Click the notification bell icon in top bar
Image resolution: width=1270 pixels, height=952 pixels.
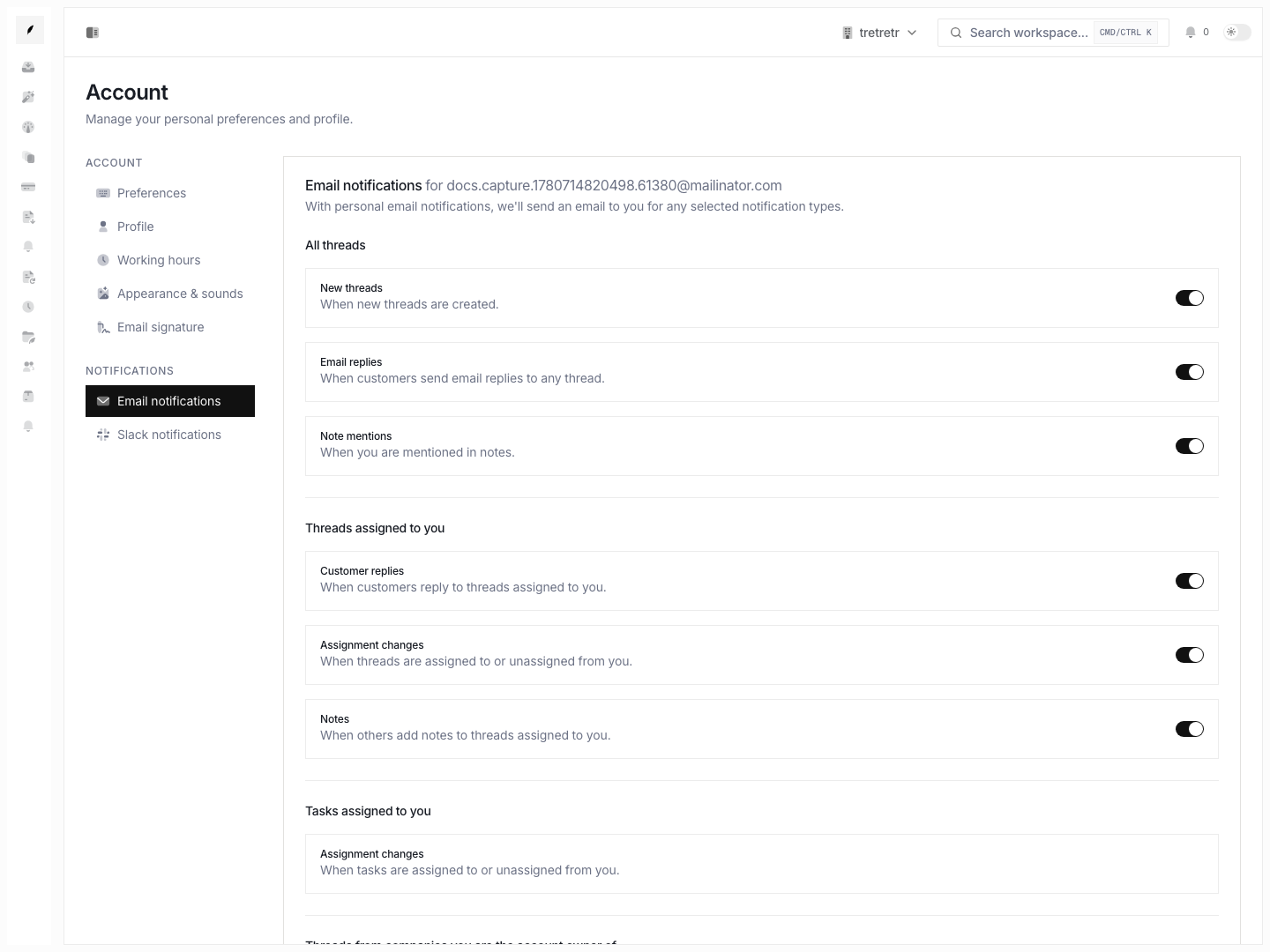click(1191, 33)
